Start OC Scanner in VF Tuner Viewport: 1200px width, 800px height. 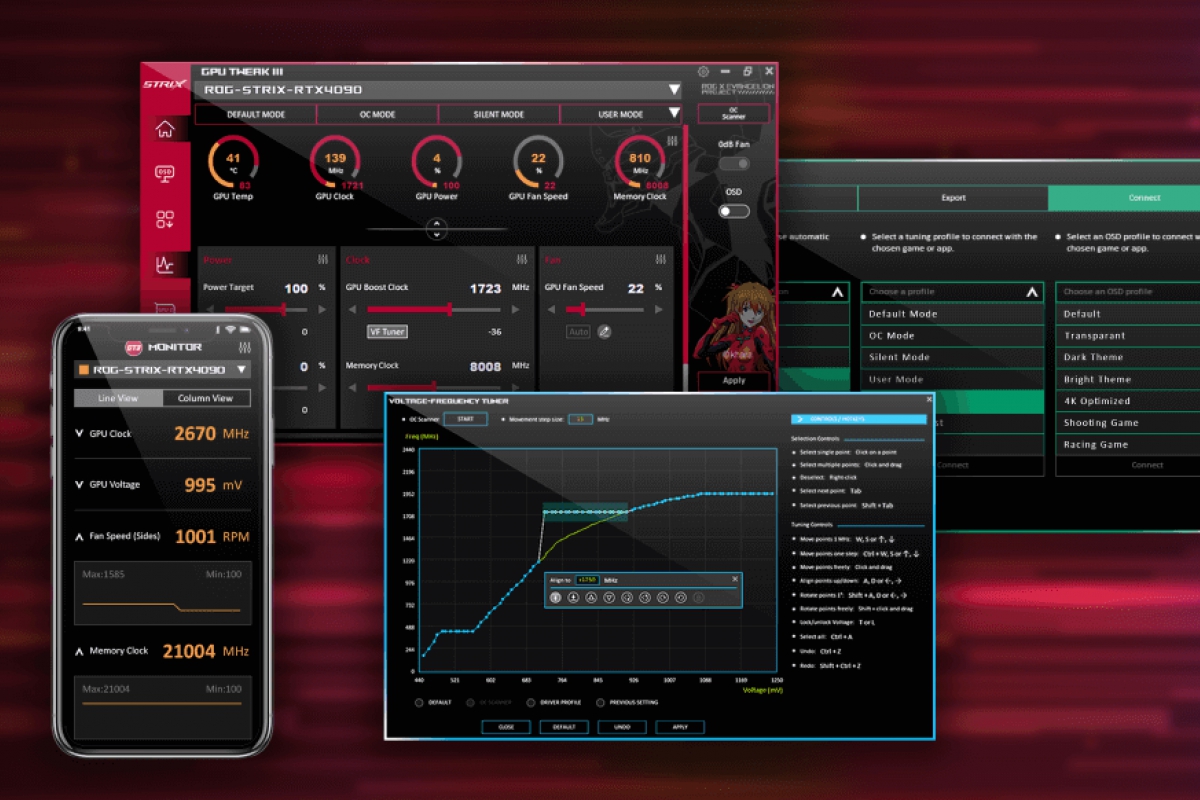click(465, 419)
